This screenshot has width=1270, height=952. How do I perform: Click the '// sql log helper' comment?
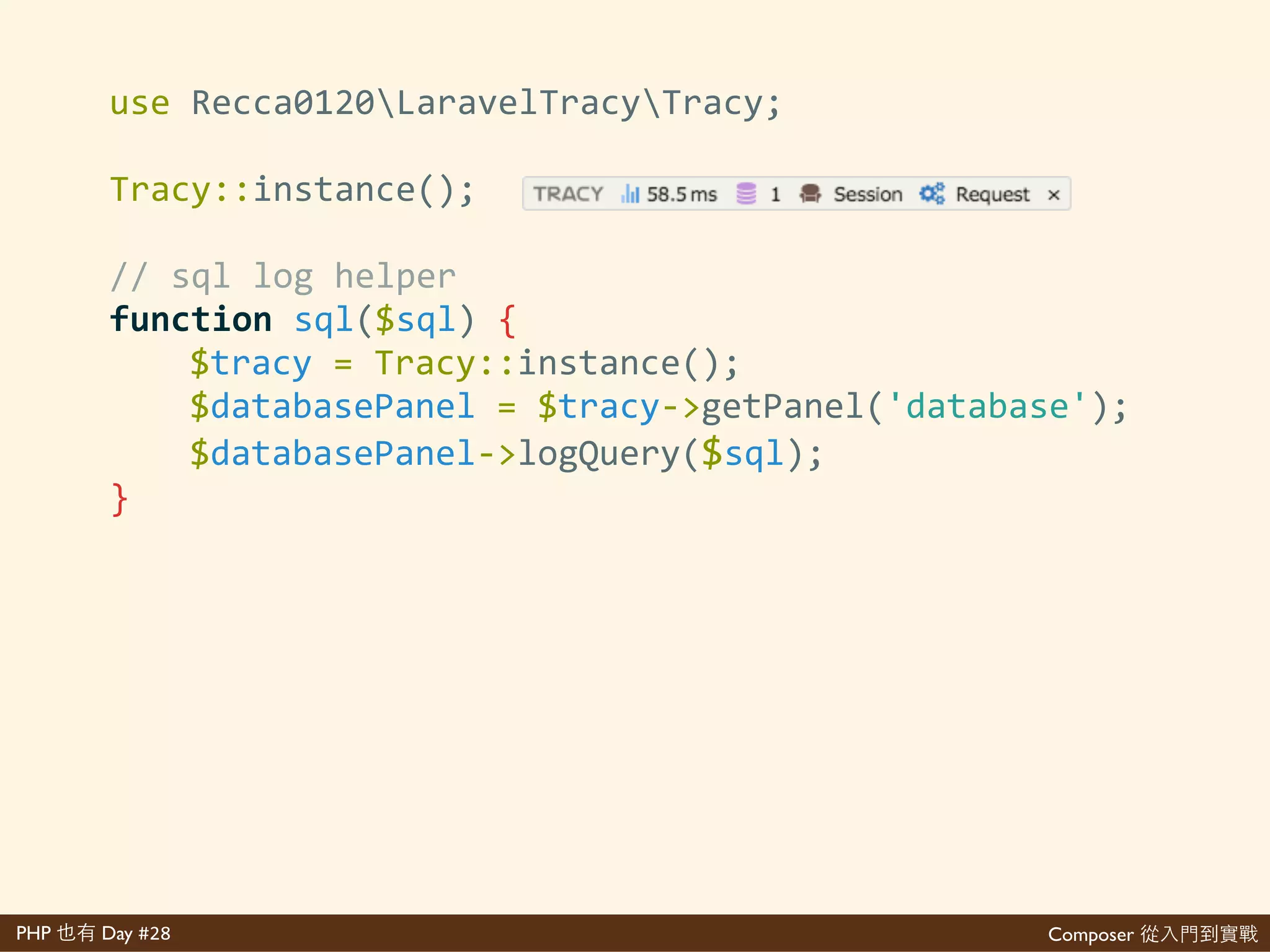283,276
